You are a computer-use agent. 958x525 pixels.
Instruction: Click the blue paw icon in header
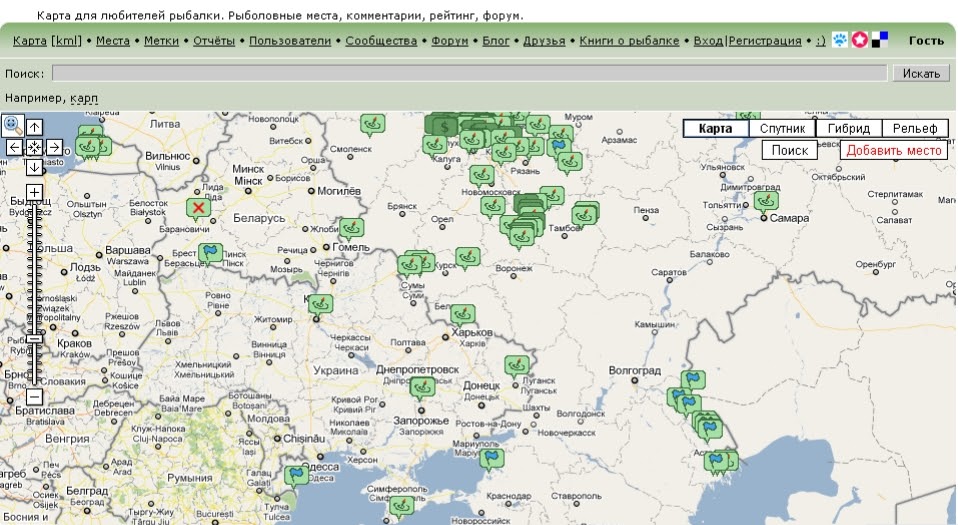pos(840,40)
